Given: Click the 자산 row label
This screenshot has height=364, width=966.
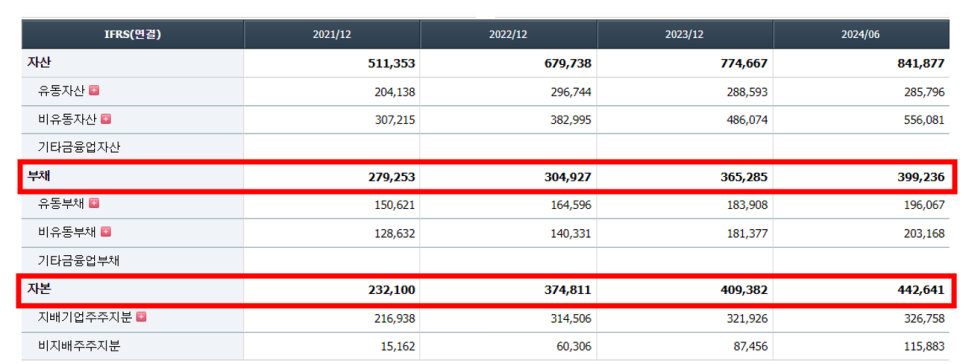Looking at the screenshot, I should (38, 62).
